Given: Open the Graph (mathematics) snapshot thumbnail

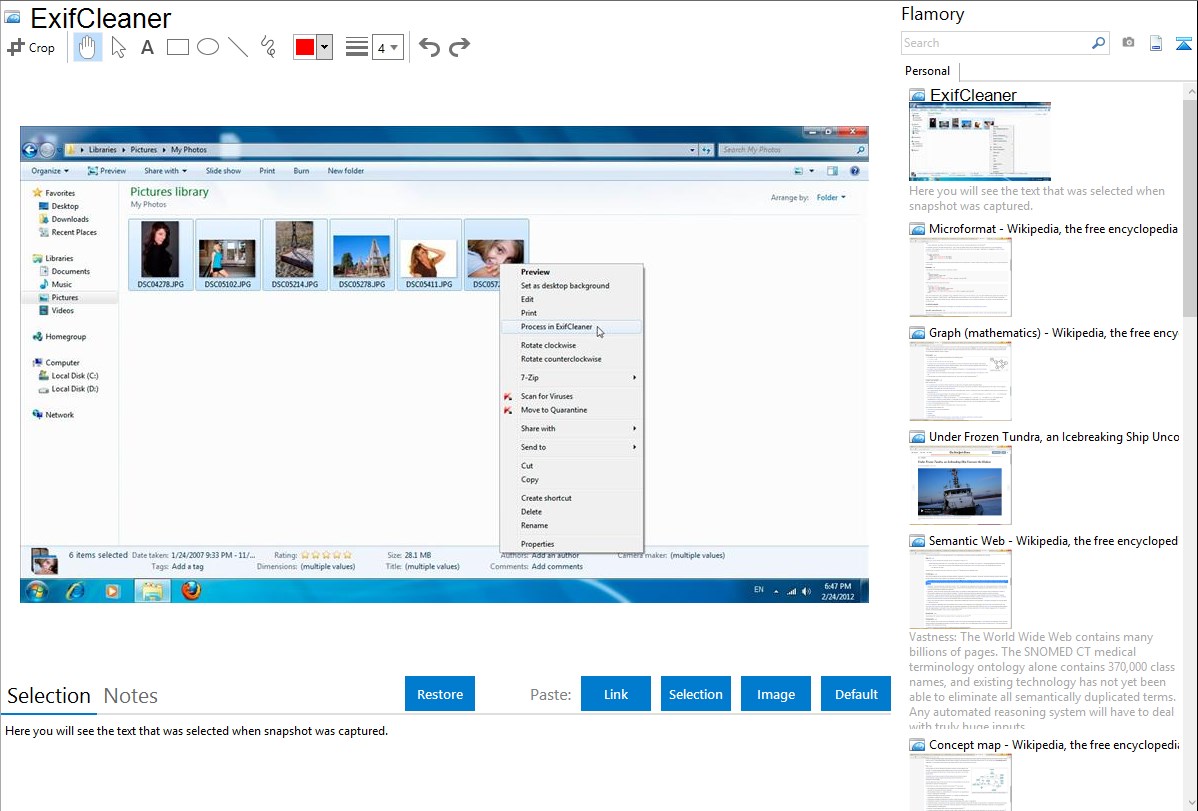Looking at the screenshot, I should [x=960, y=381].
